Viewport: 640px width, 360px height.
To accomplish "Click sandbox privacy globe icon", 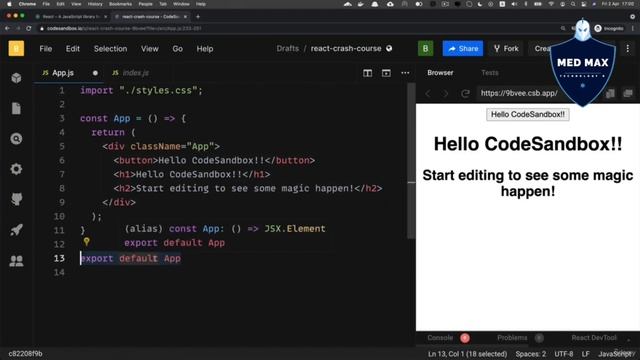I will (x=389, y=48).
